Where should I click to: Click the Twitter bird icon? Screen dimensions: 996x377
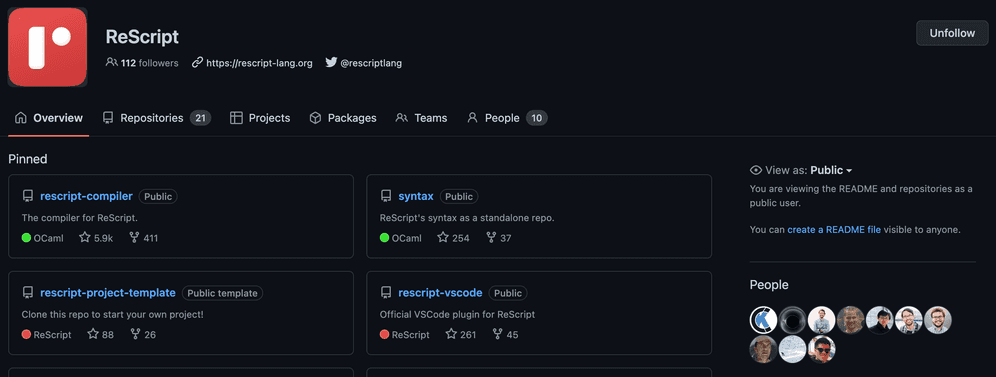[x=331, y=62]
